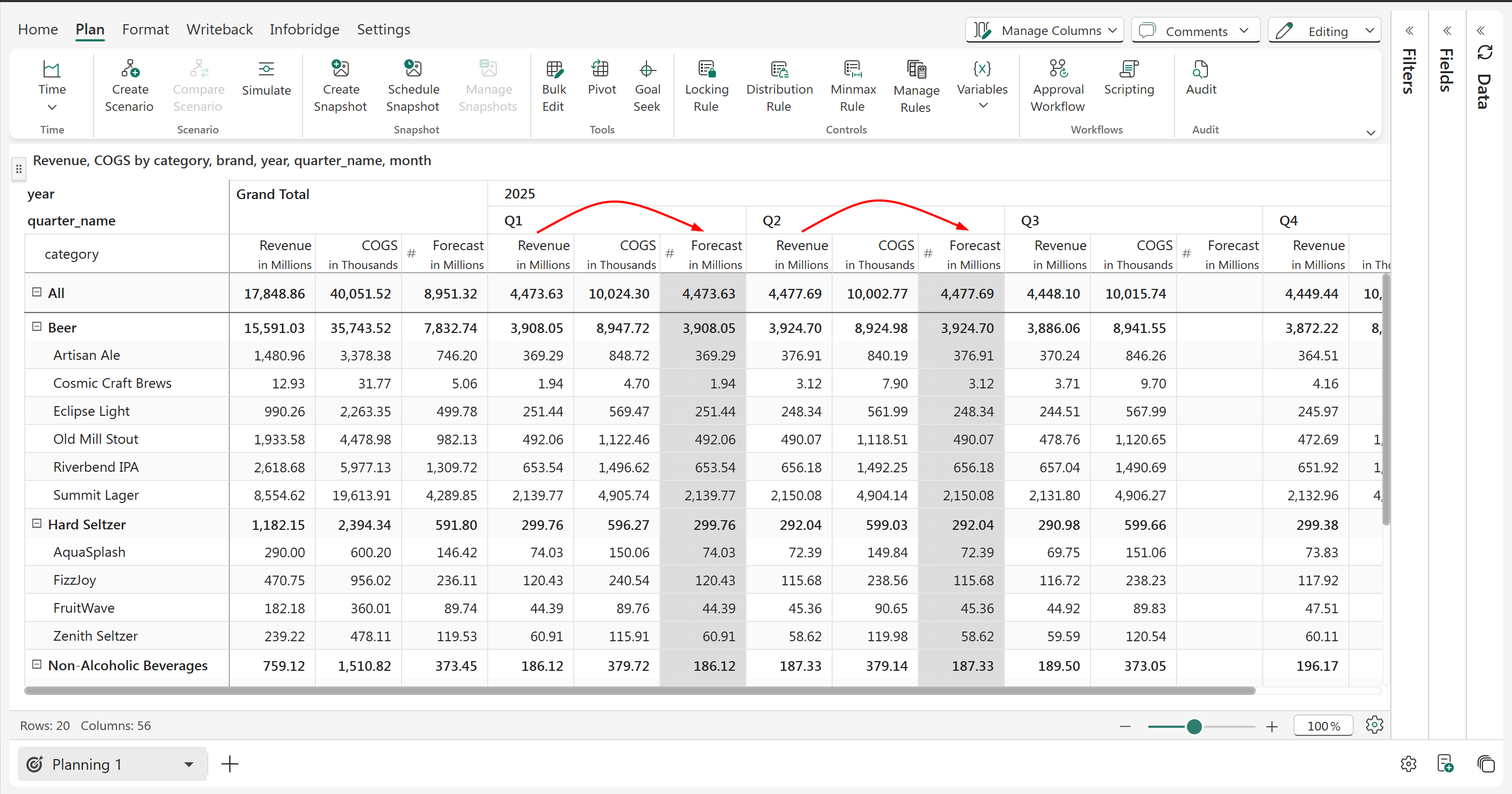The image size is (1512, 794).
Task: Switch to the Writeback tab
Action: click(x=219, y=30)
